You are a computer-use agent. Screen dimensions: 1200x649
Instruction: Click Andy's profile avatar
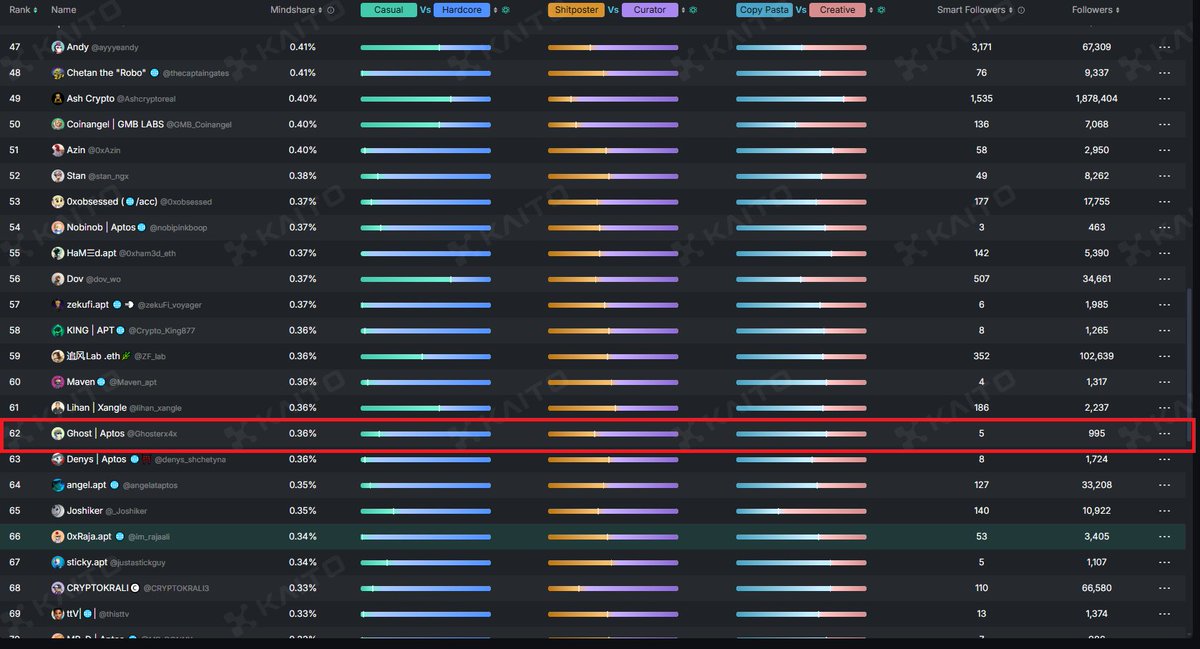click(58, 47)
